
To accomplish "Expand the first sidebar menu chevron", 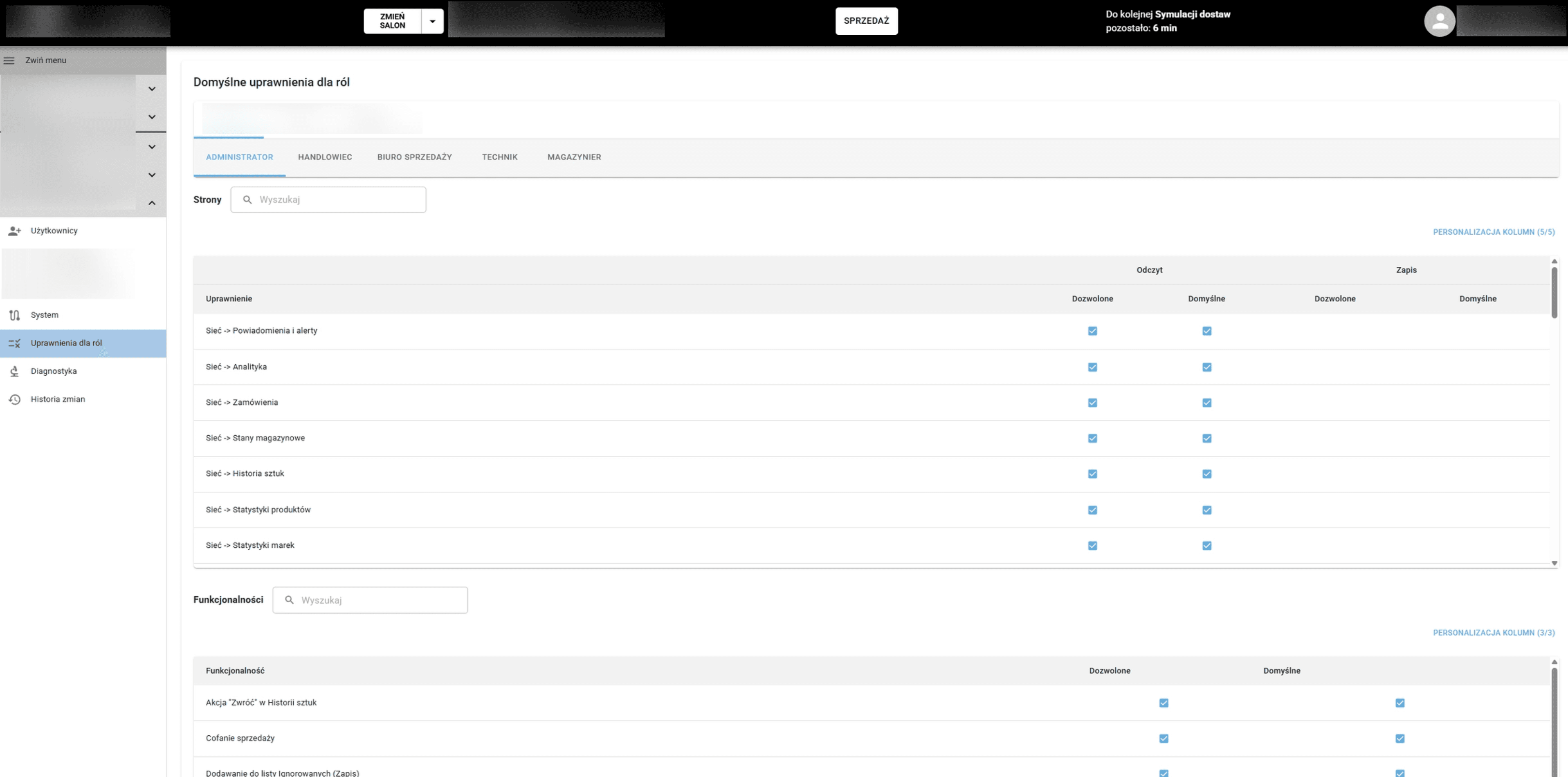I will coord(152,89).
